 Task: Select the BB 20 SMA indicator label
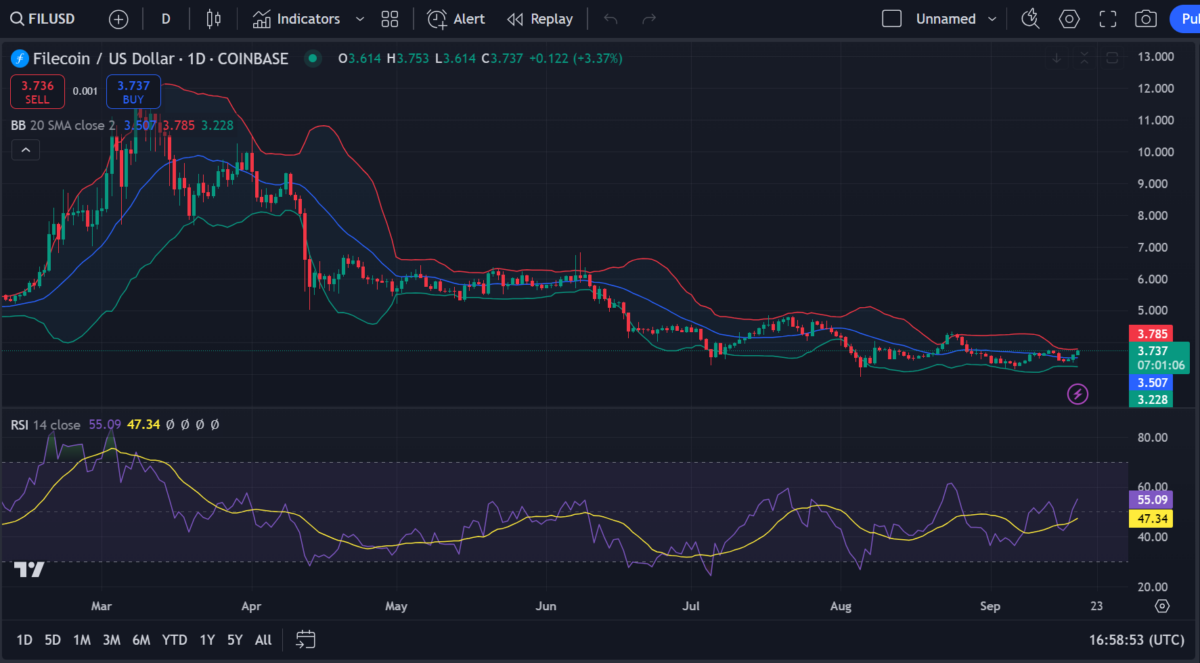(64, 125)
